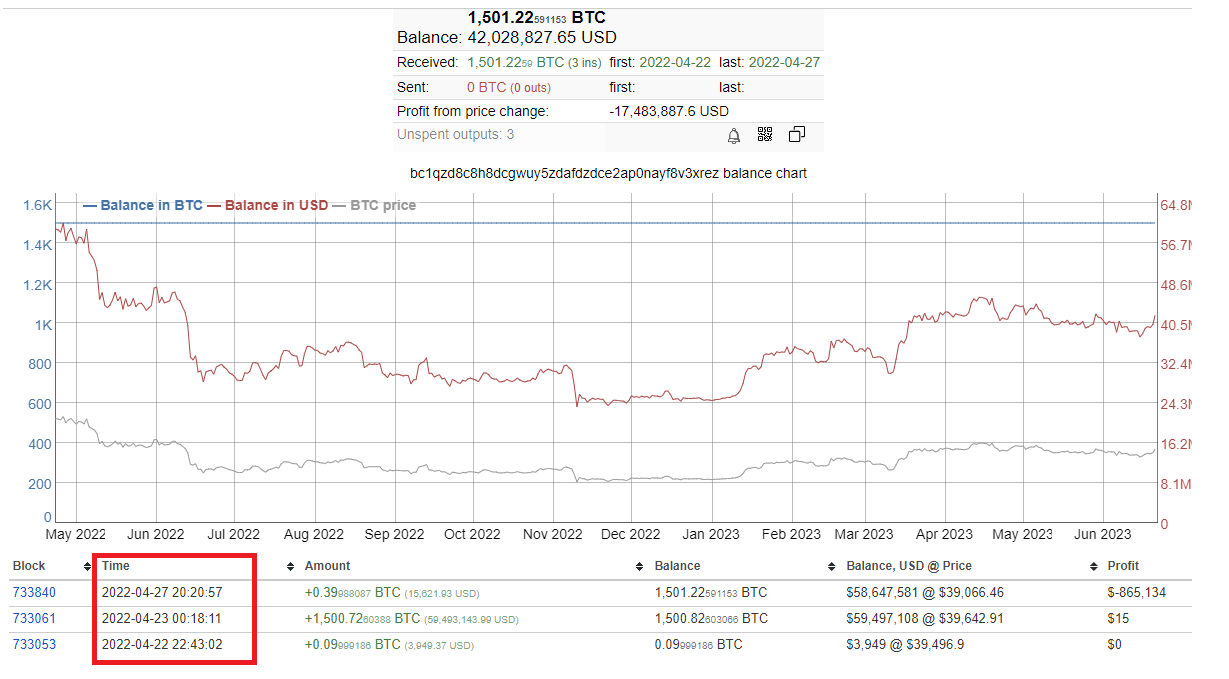Open block 733061 link
This screenshot has width=1229, height=679.
34,619
